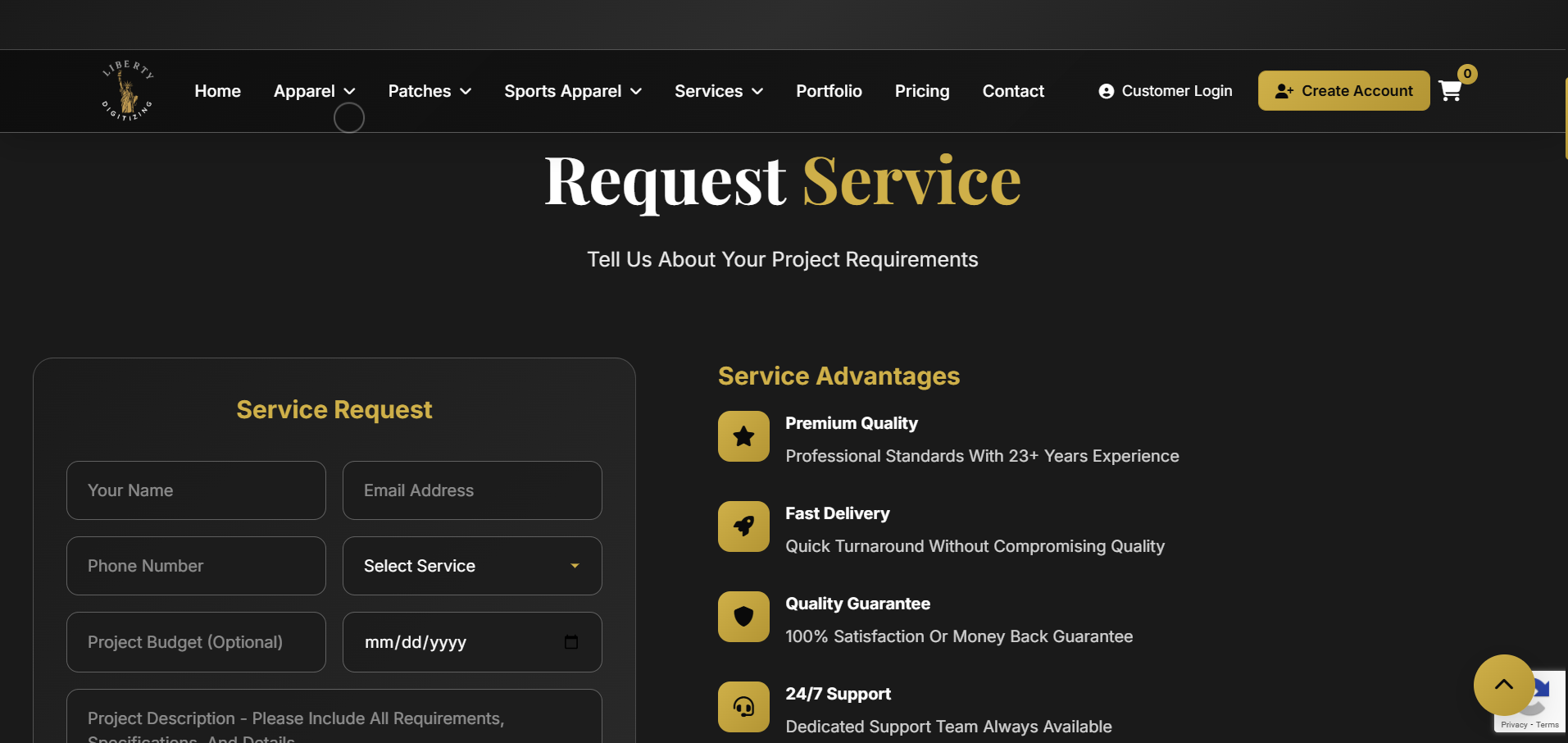Viewport: 1568px width, 743px height.
Task: Click the 24/7 Support headphones icon
Action: (743, 706)
